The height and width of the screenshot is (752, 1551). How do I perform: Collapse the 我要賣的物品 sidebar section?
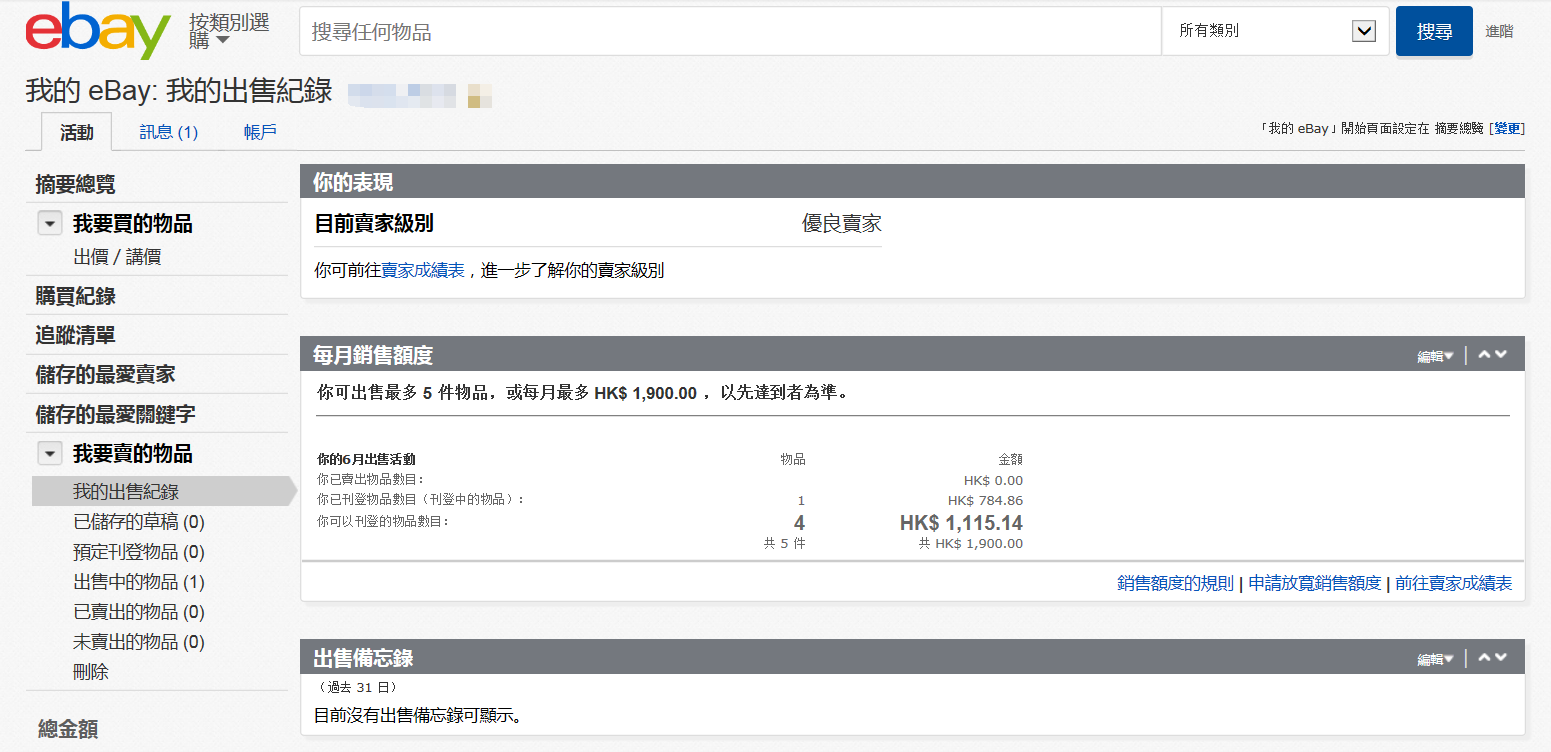[x=49, y=452]
